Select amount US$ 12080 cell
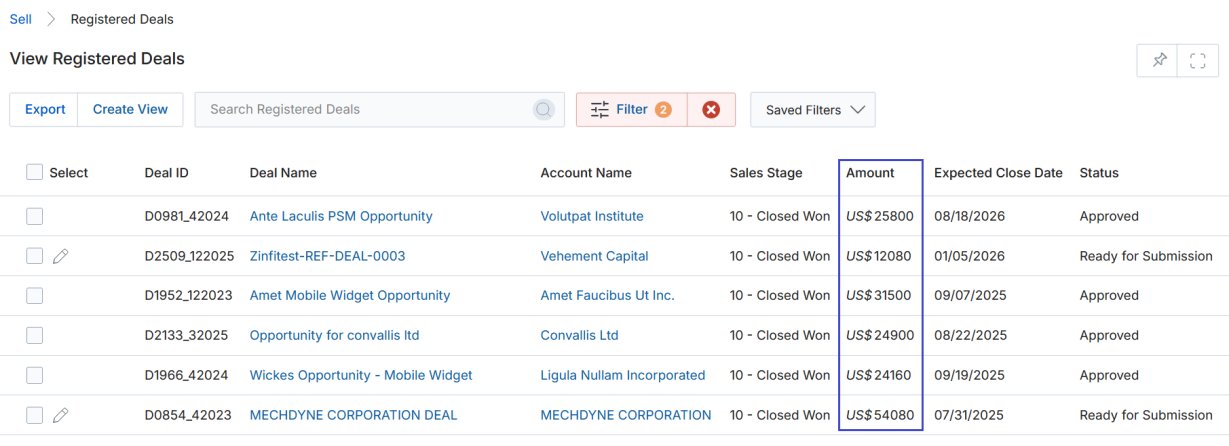Viewport: 1229px width, 446px height. coord(879,256)
